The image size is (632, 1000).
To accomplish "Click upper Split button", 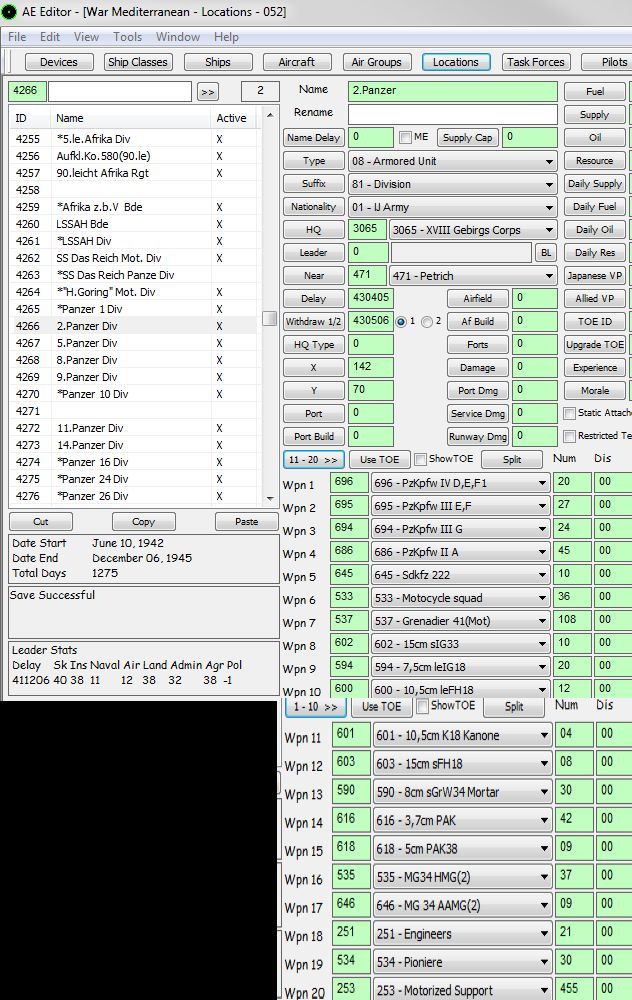I will tap(512, 459).
